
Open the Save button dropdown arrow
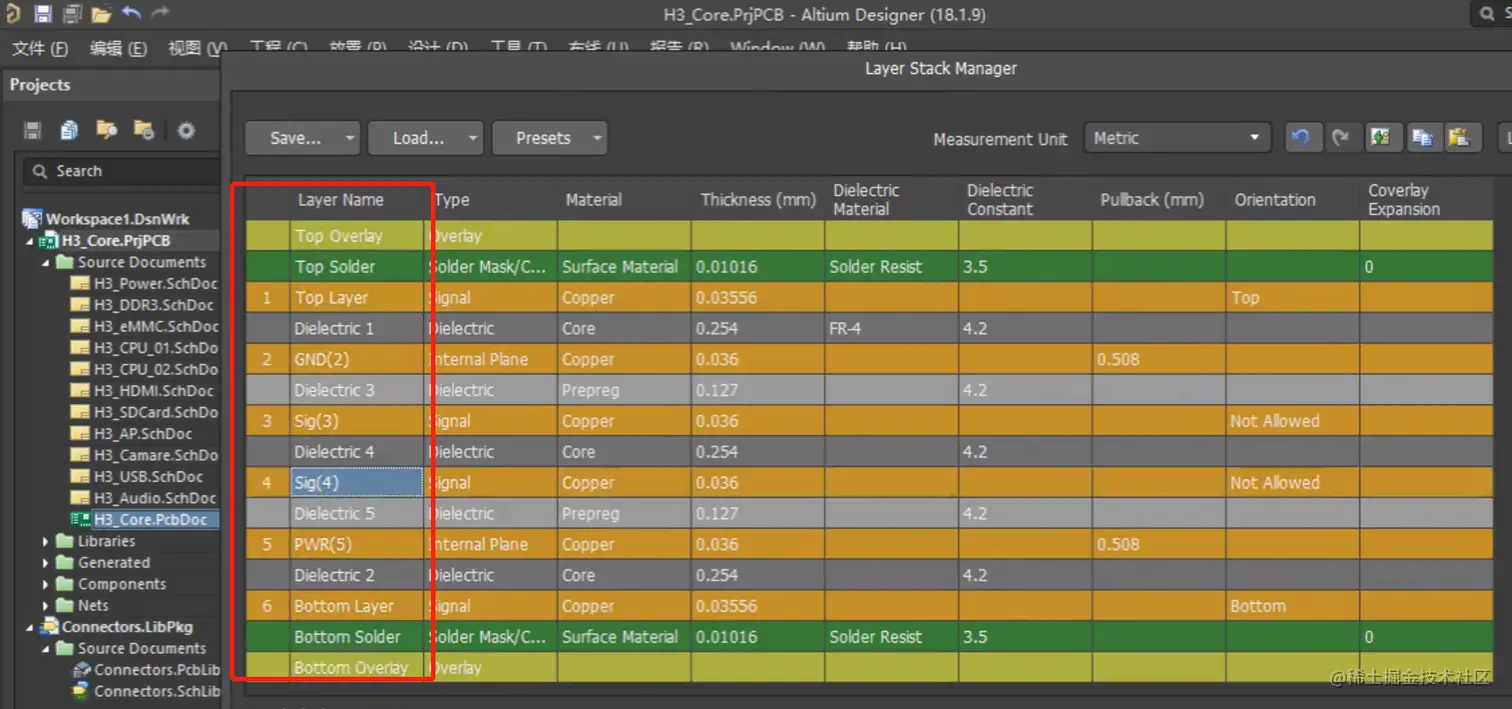(x=350, y=138)
